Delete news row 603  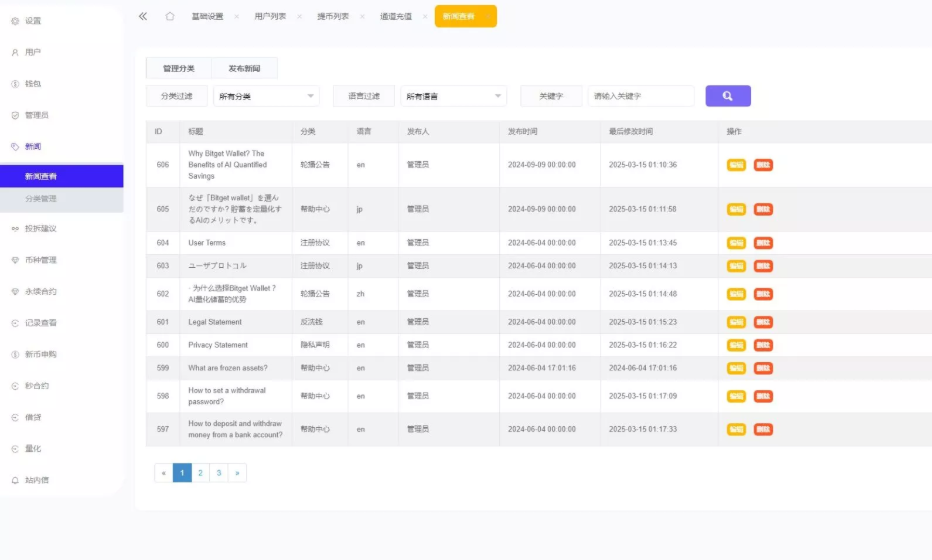pyautogui.click(x=763, y=266)
